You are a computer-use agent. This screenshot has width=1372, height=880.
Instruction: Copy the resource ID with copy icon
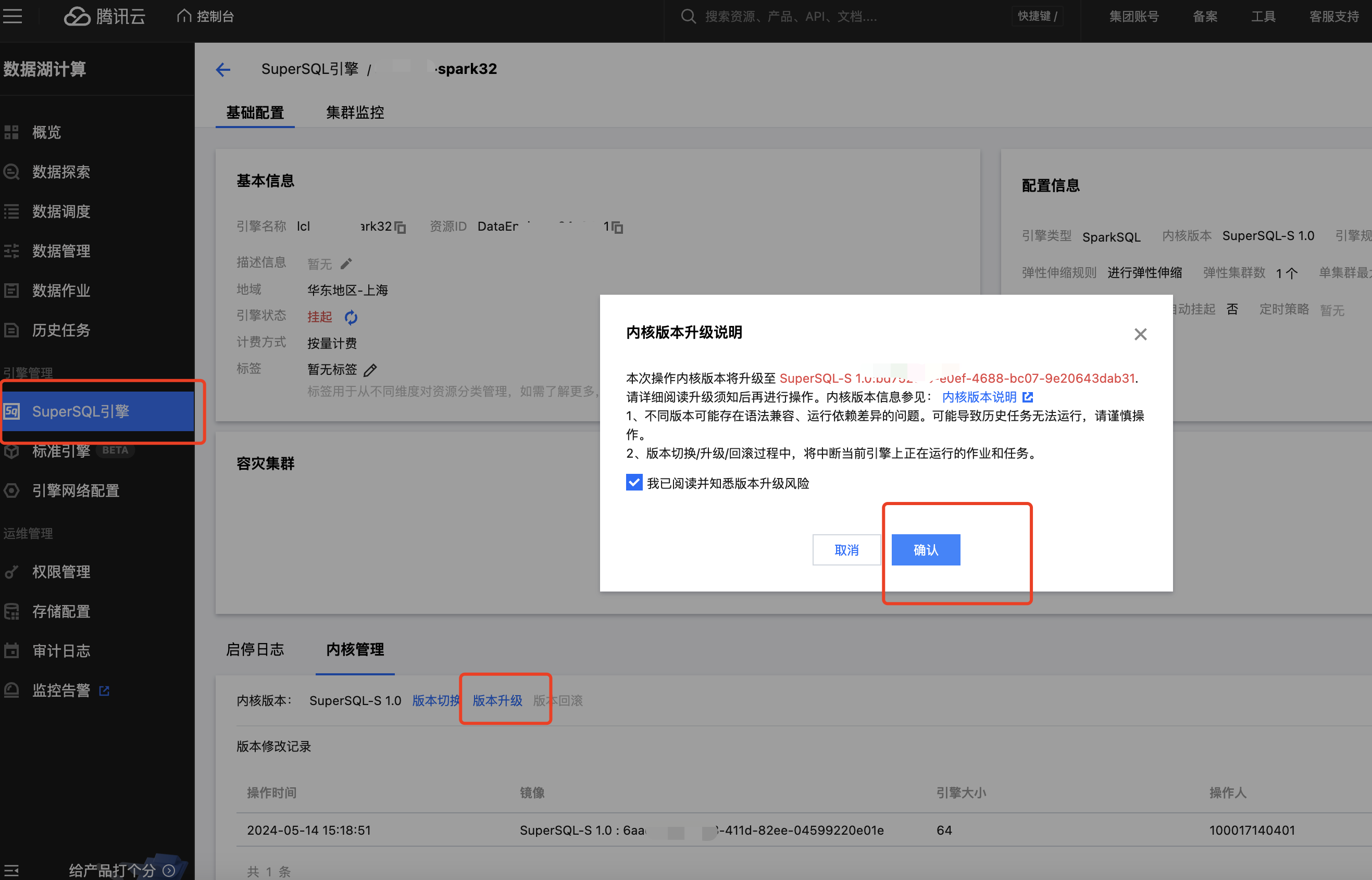point(617,228)
